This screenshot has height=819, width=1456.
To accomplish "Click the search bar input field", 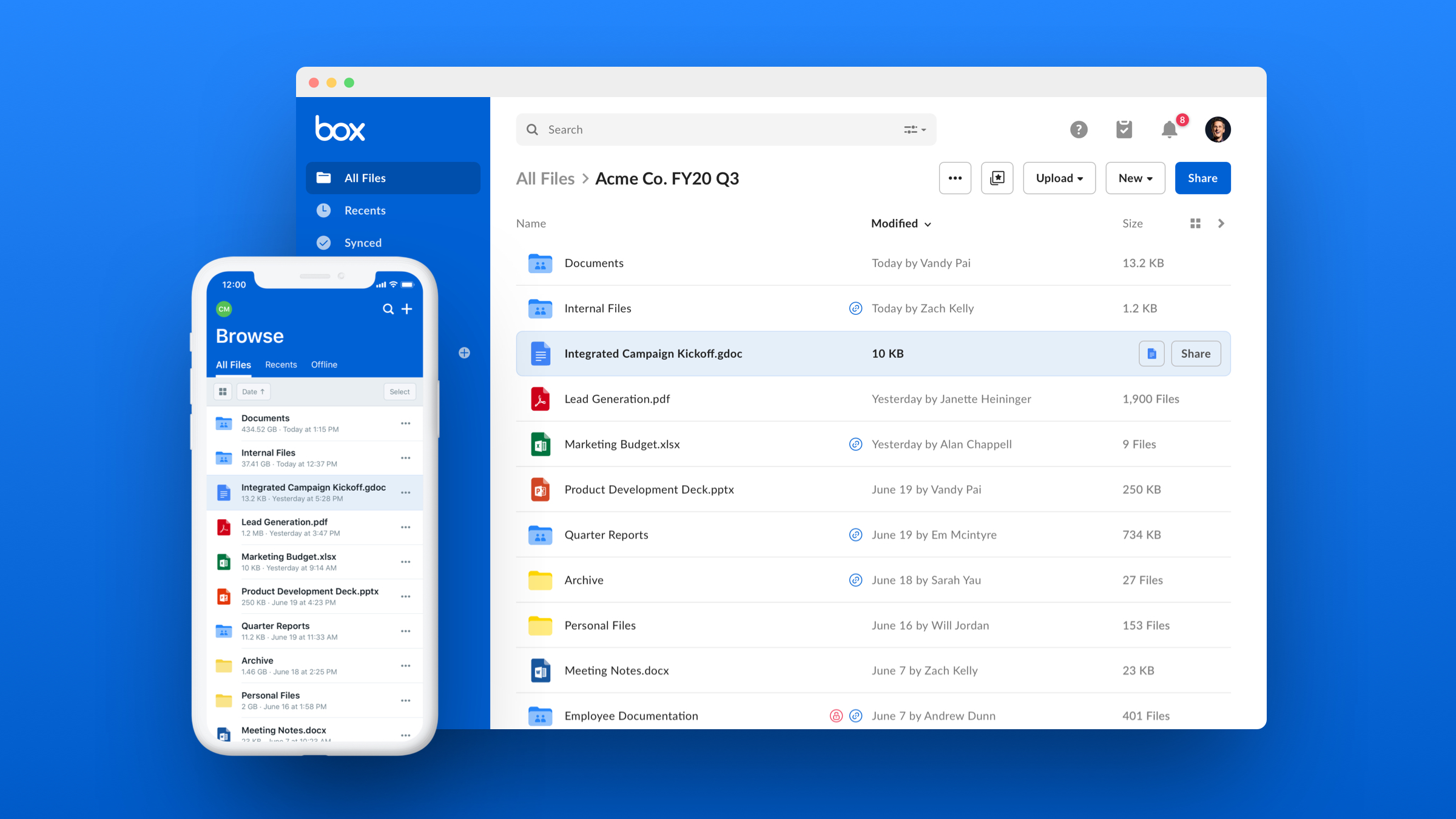I will (723, 128).
